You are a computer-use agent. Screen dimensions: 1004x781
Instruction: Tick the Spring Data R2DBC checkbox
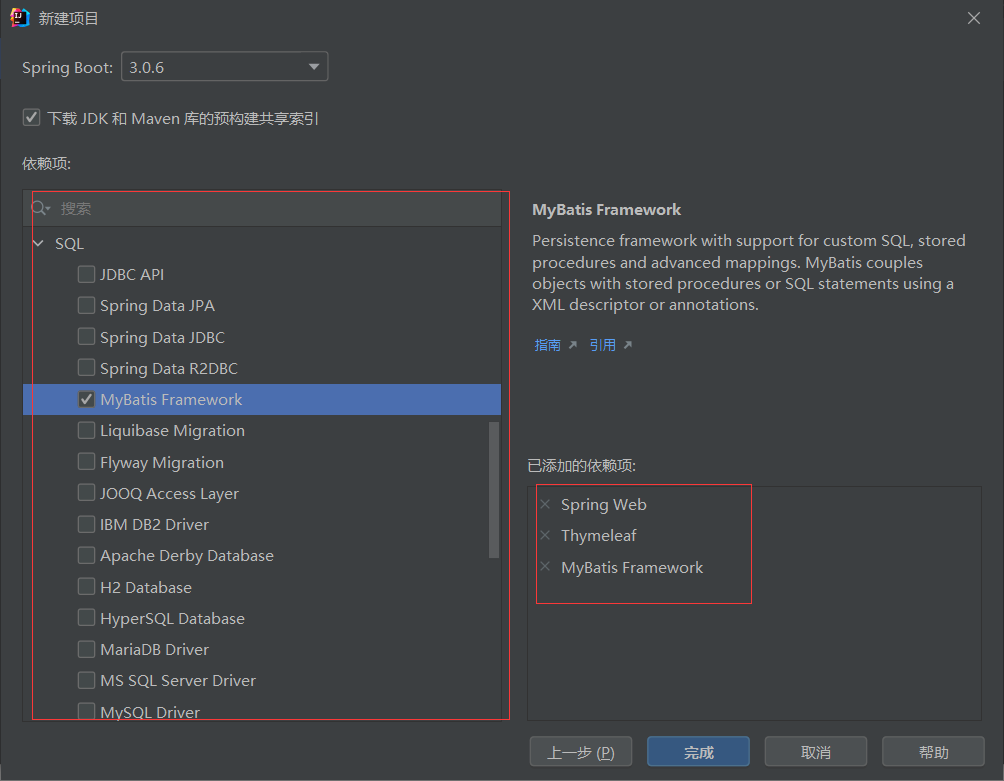click(x=86, y=368)
